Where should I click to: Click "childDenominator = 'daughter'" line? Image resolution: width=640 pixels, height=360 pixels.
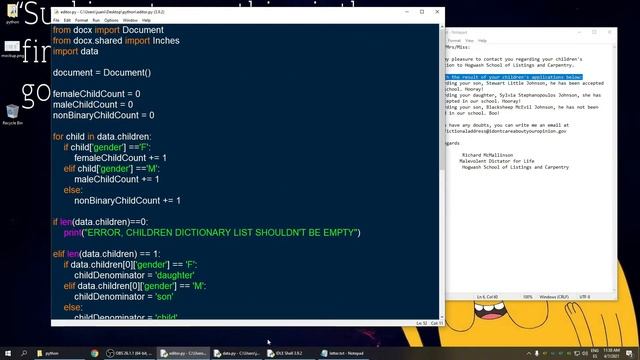134,275
